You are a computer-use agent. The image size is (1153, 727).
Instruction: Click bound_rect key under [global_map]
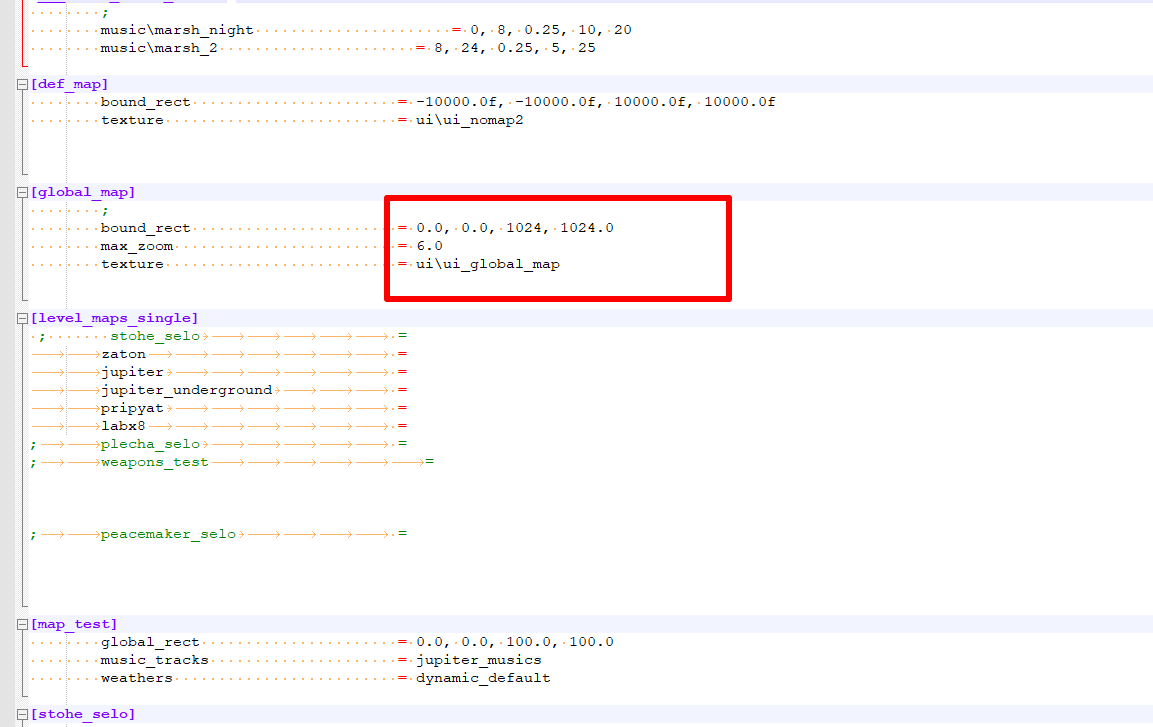click(146, 228)
